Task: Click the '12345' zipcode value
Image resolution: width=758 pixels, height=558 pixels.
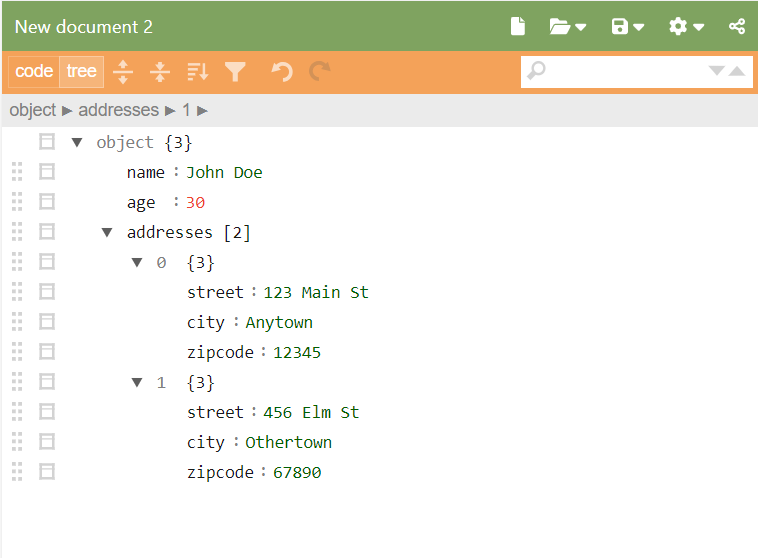Action: point(297,352)
